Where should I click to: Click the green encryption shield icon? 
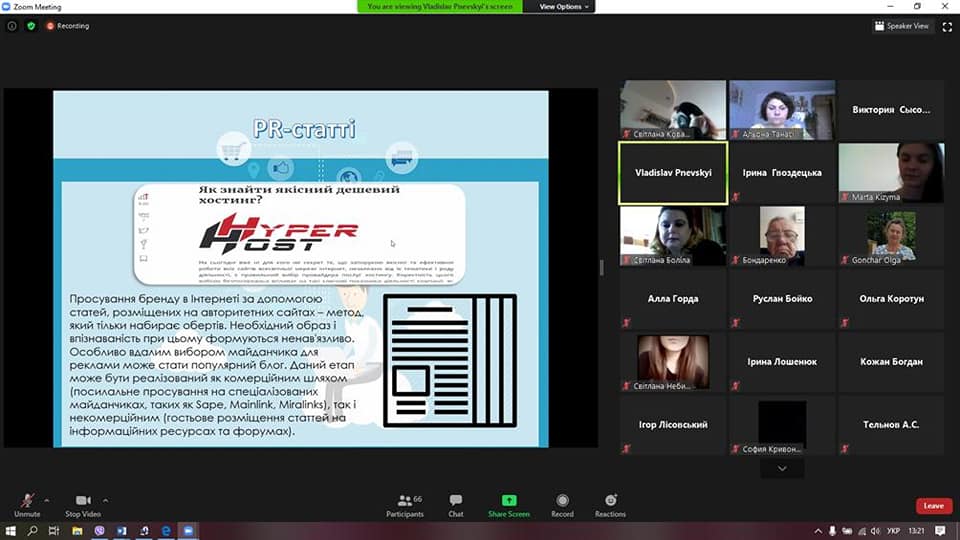(x=31, y=26)
